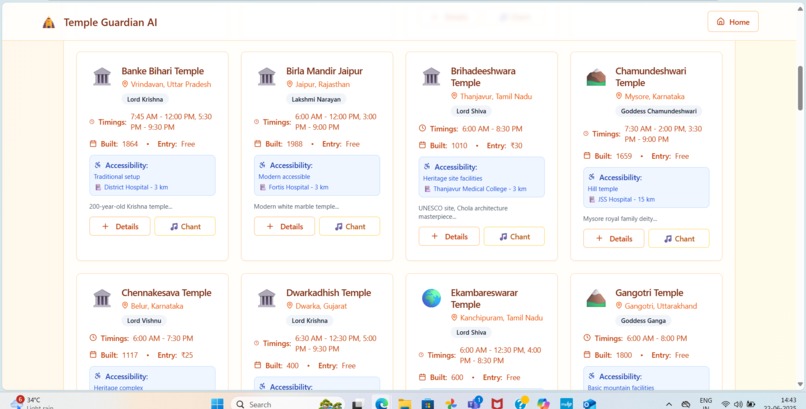The height and width of the screenshot is (409, 806).
Task: Click the hospital icon beside JSS Hospital
Action: tap(592, 199)
